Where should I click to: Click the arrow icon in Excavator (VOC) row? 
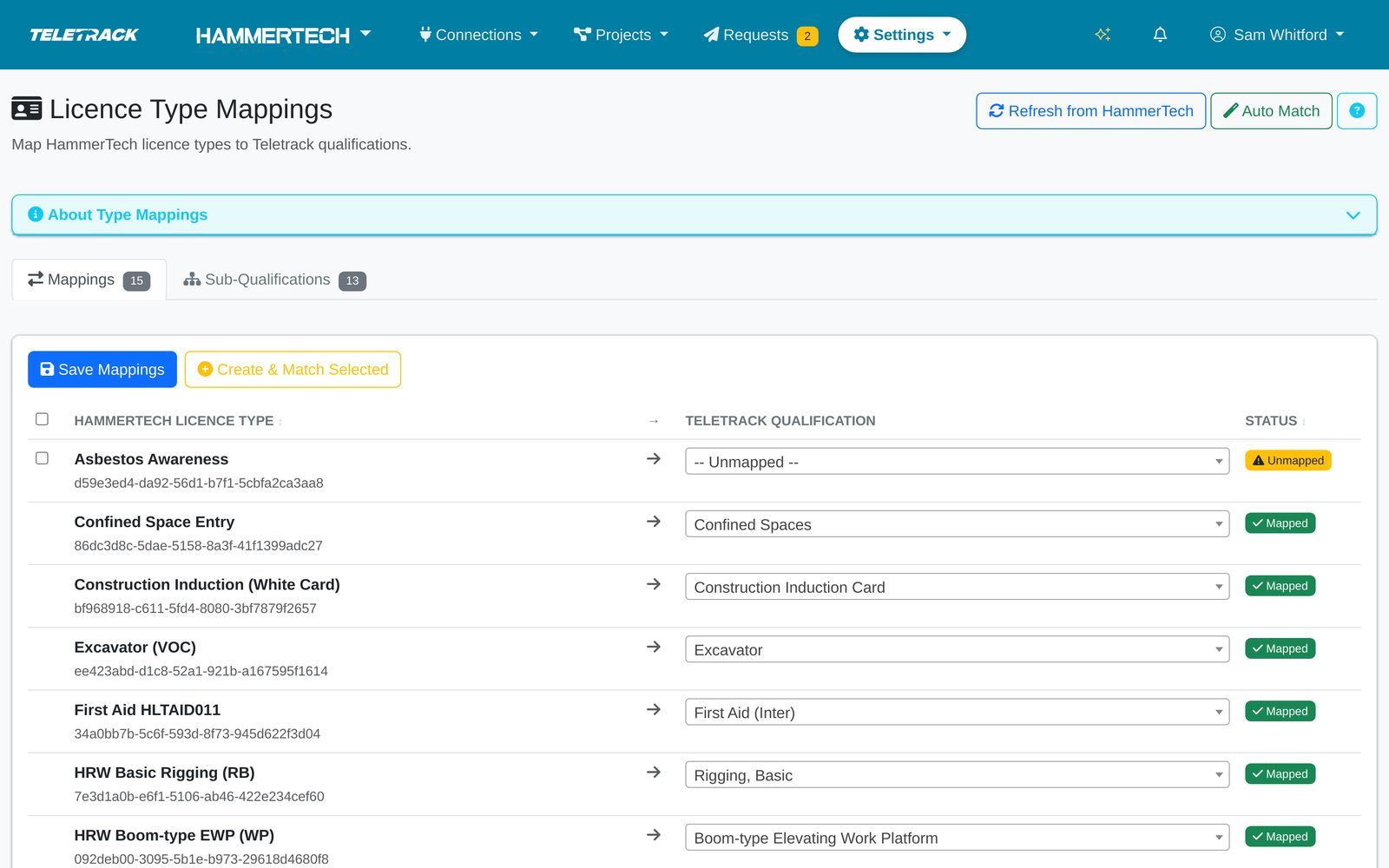654,647
